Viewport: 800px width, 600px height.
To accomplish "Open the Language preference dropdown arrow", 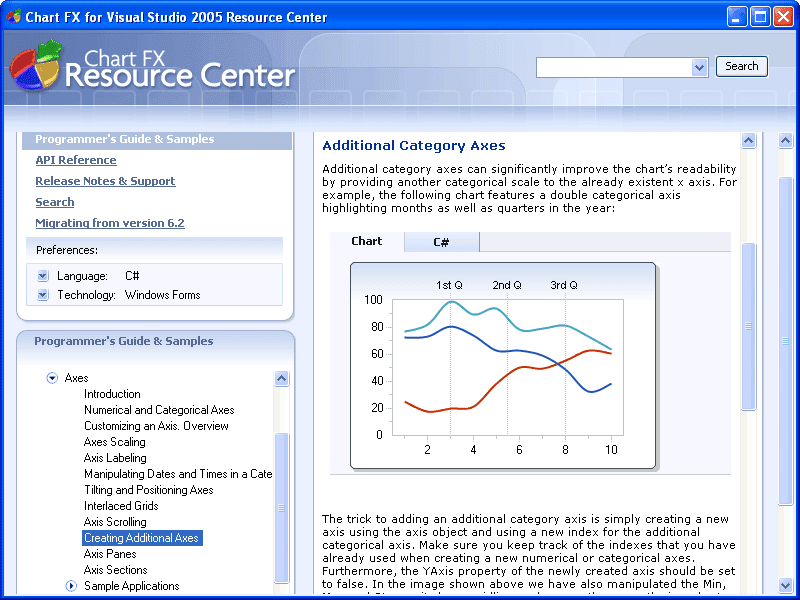I will 43,276.
